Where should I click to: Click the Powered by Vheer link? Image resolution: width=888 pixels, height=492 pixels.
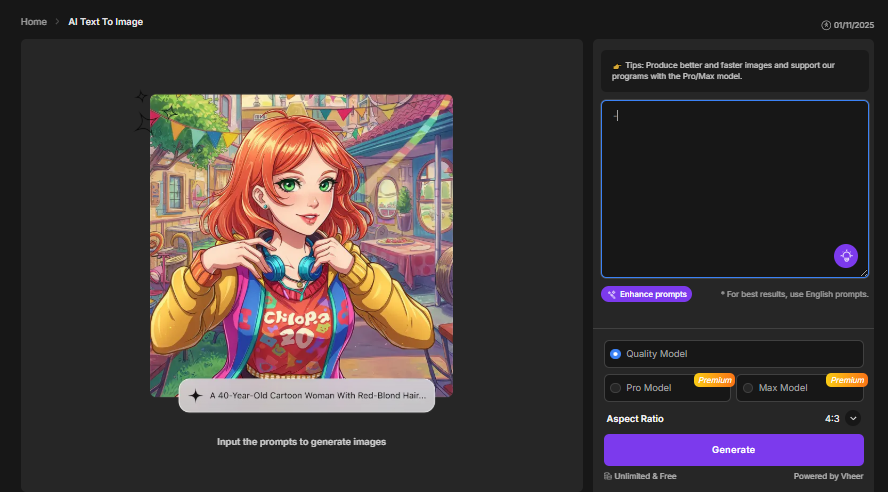pos(828,476)
